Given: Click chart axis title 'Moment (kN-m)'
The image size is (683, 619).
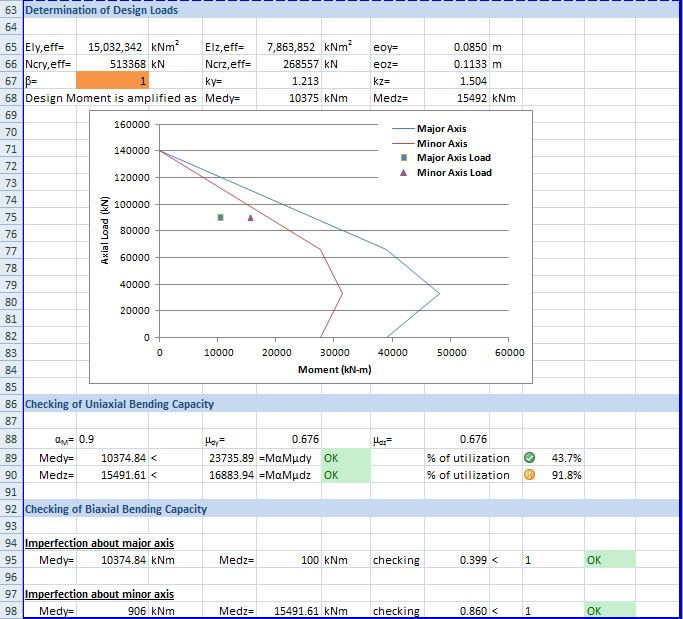Looking at the screenshot, I should (x=335, y=370).
